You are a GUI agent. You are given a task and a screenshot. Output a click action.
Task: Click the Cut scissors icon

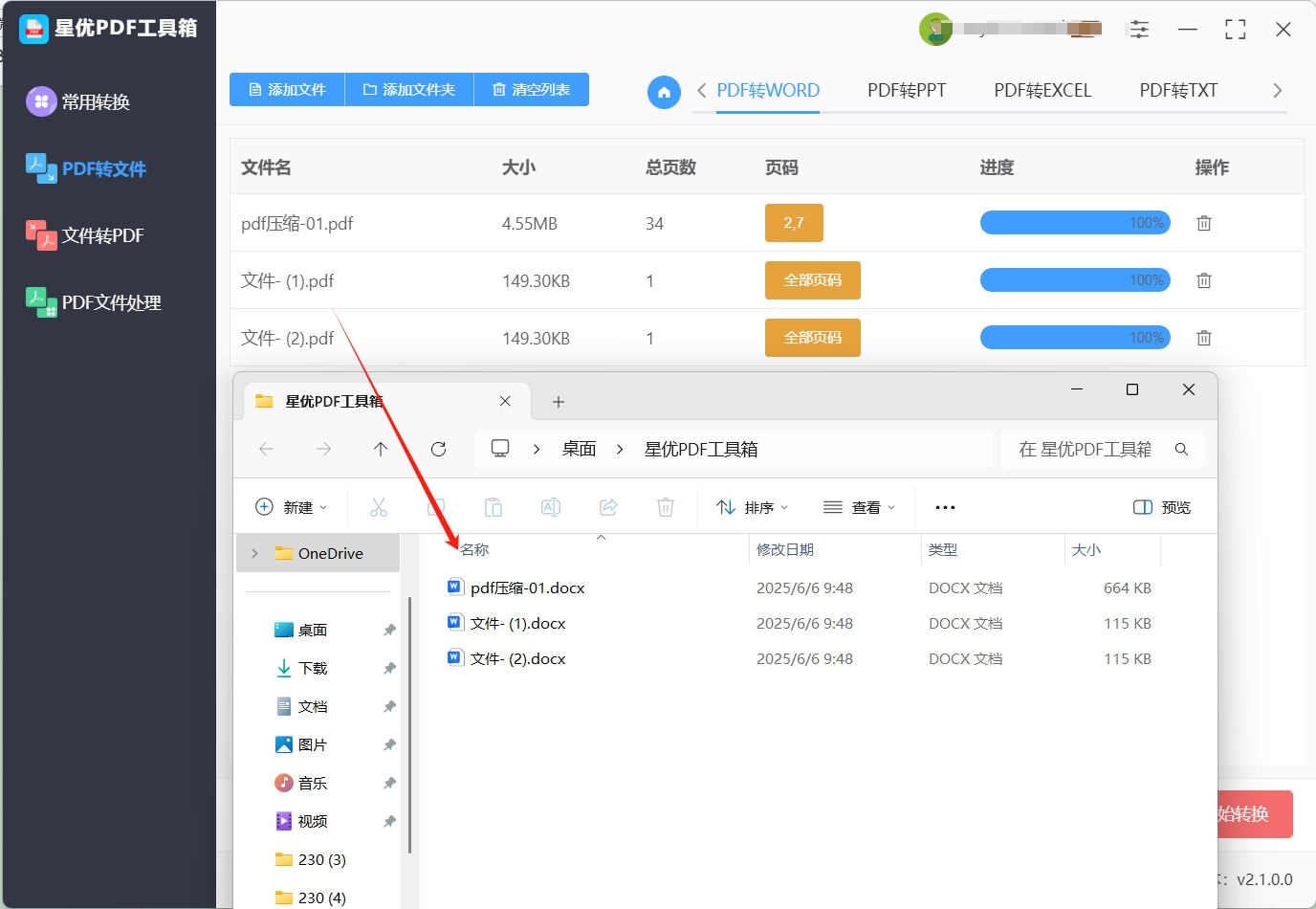point(379,507)
